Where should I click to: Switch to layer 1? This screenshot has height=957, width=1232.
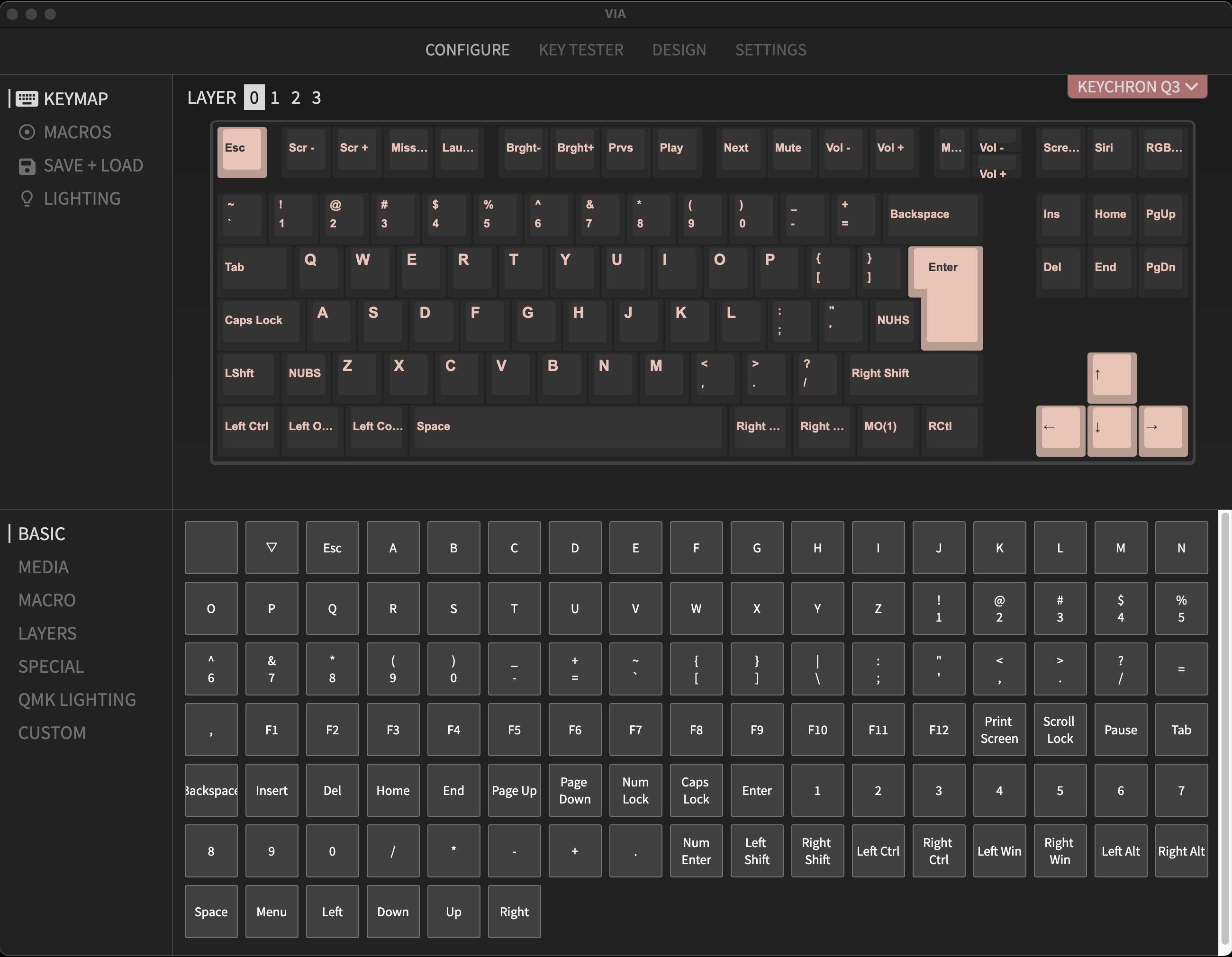275,98
